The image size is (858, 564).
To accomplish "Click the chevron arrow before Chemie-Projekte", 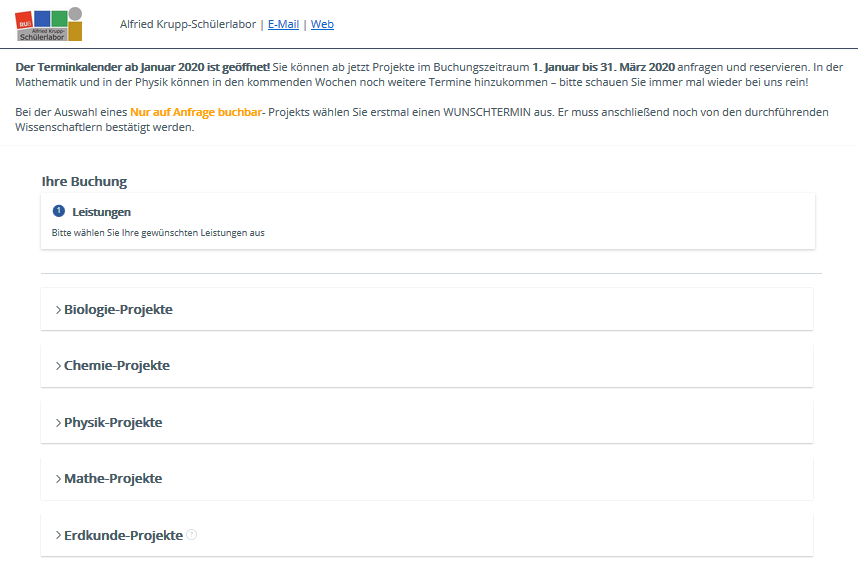I will (x=58, y=366).
